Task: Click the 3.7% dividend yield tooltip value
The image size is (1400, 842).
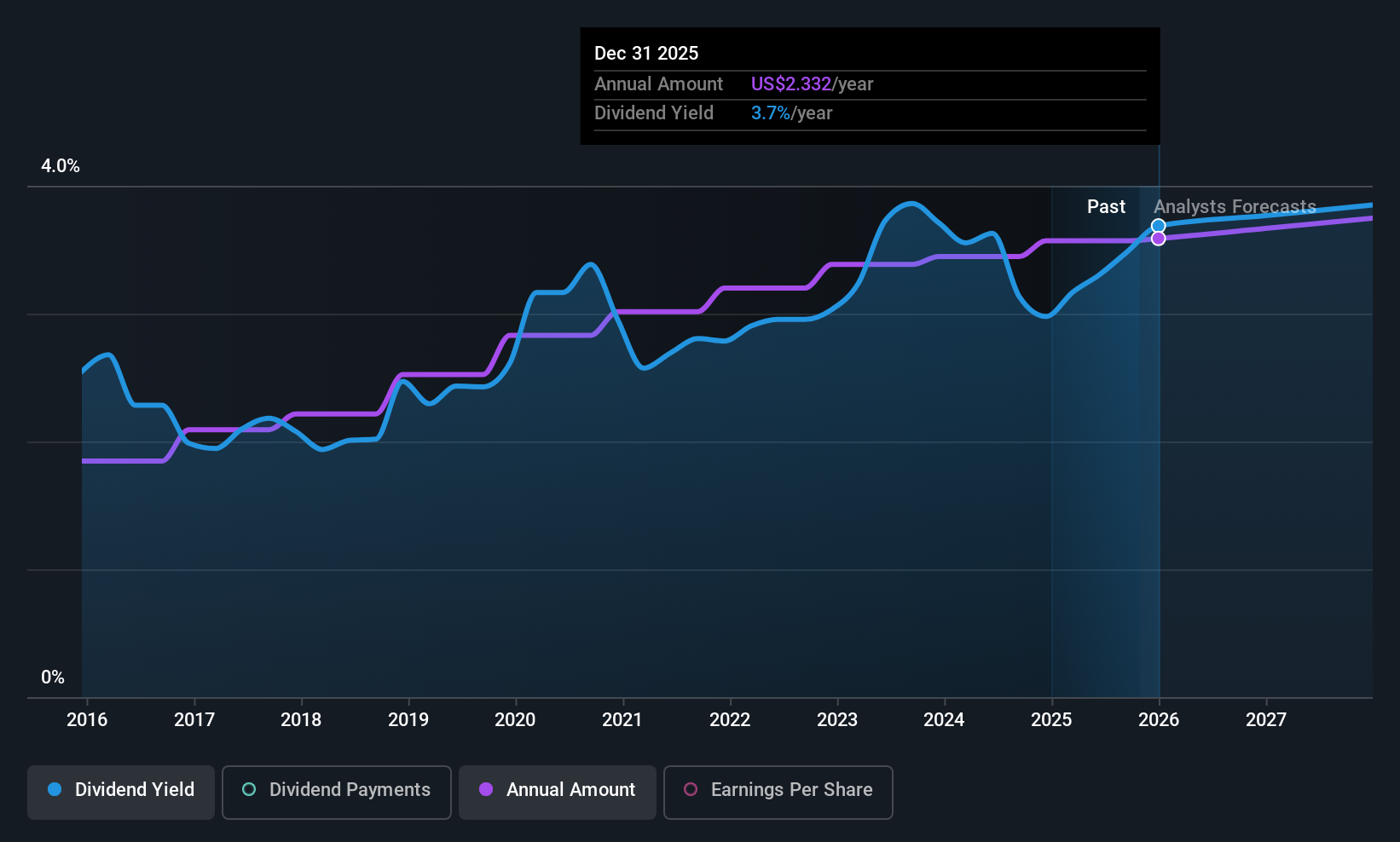Action: coord(770,112)
